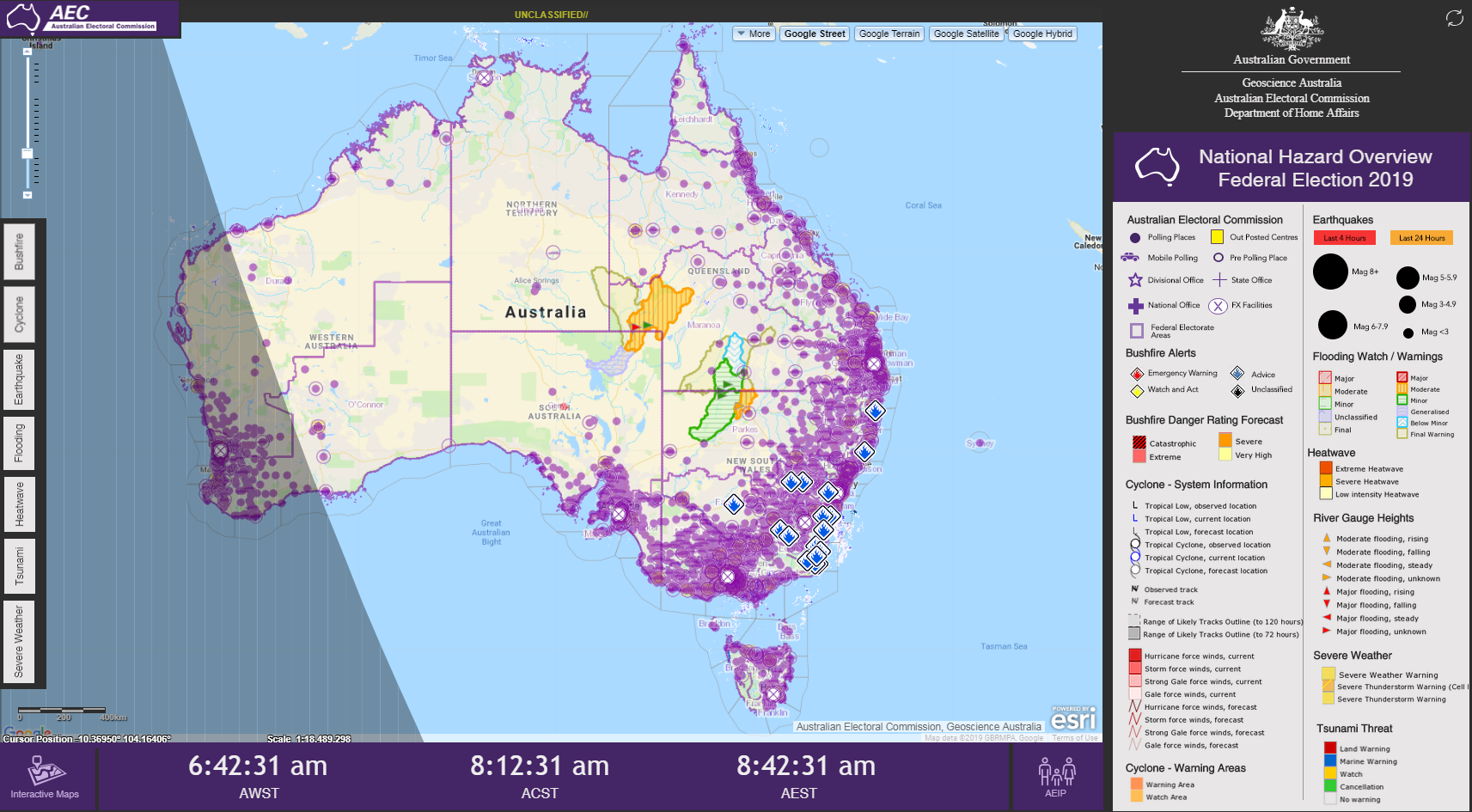Image resolution: width=1472 pixels, height=812 pixels.
Task: Open the Terms of Use link
Action: [1074, 737]
